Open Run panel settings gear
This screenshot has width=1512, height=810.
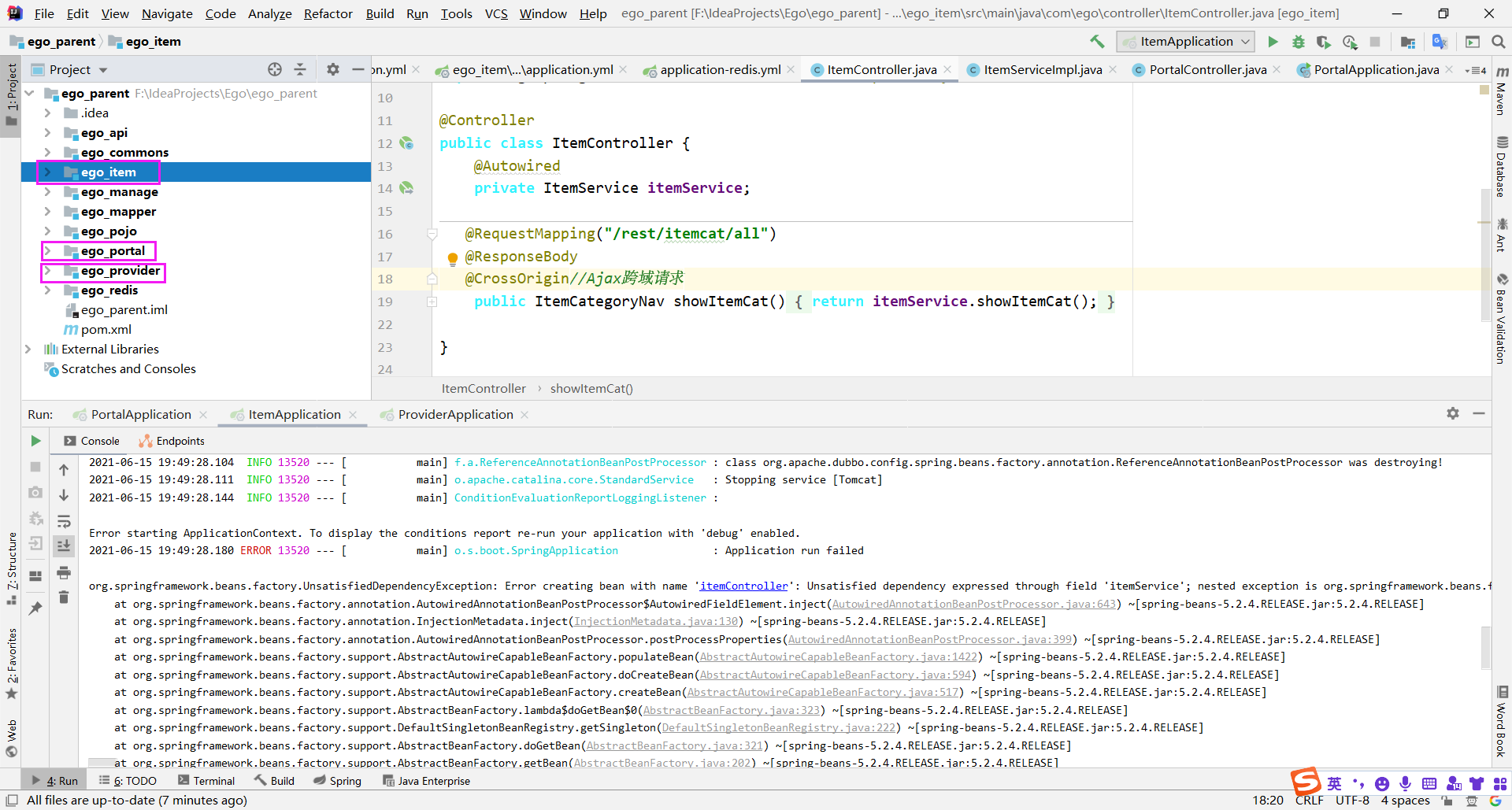pyautogui.click(x=1453, y=413)
